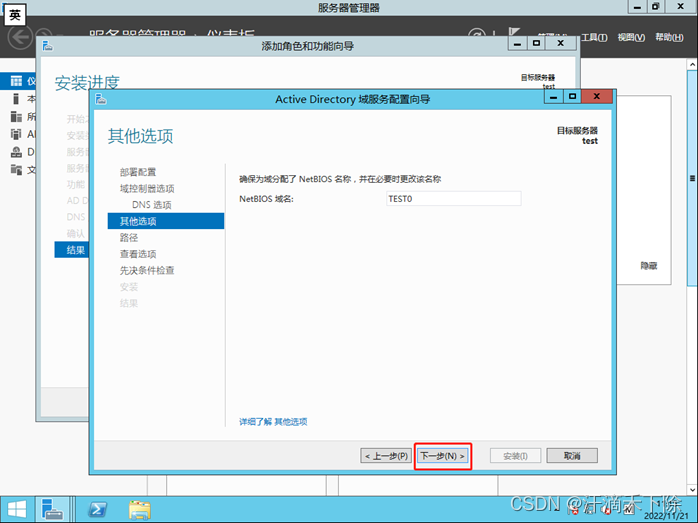
Task: Click the AD DS wizard title bar icon
Action: pos(101,99)
